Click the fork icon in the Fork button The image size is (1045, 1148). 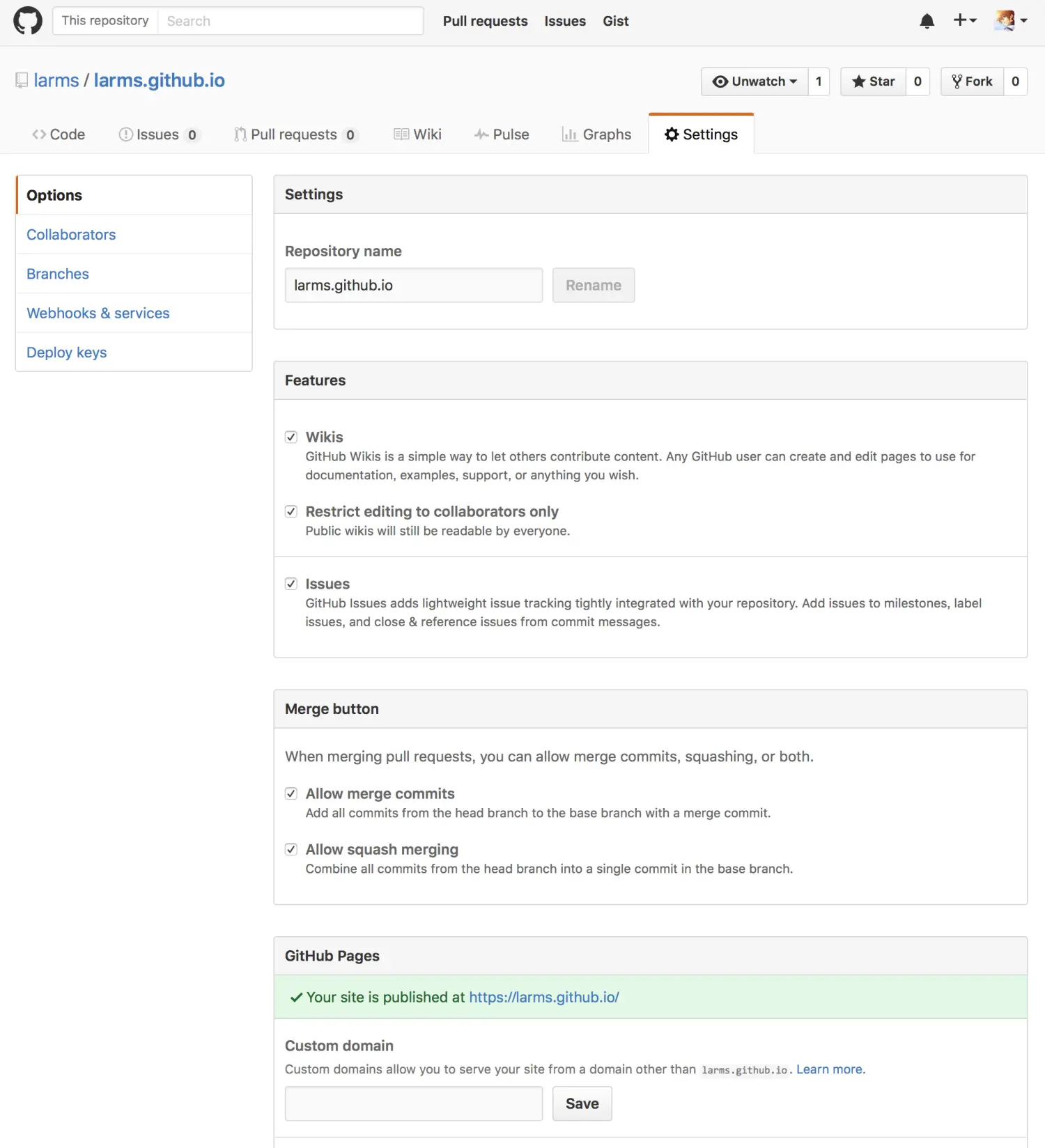click(x=957, y=82)
